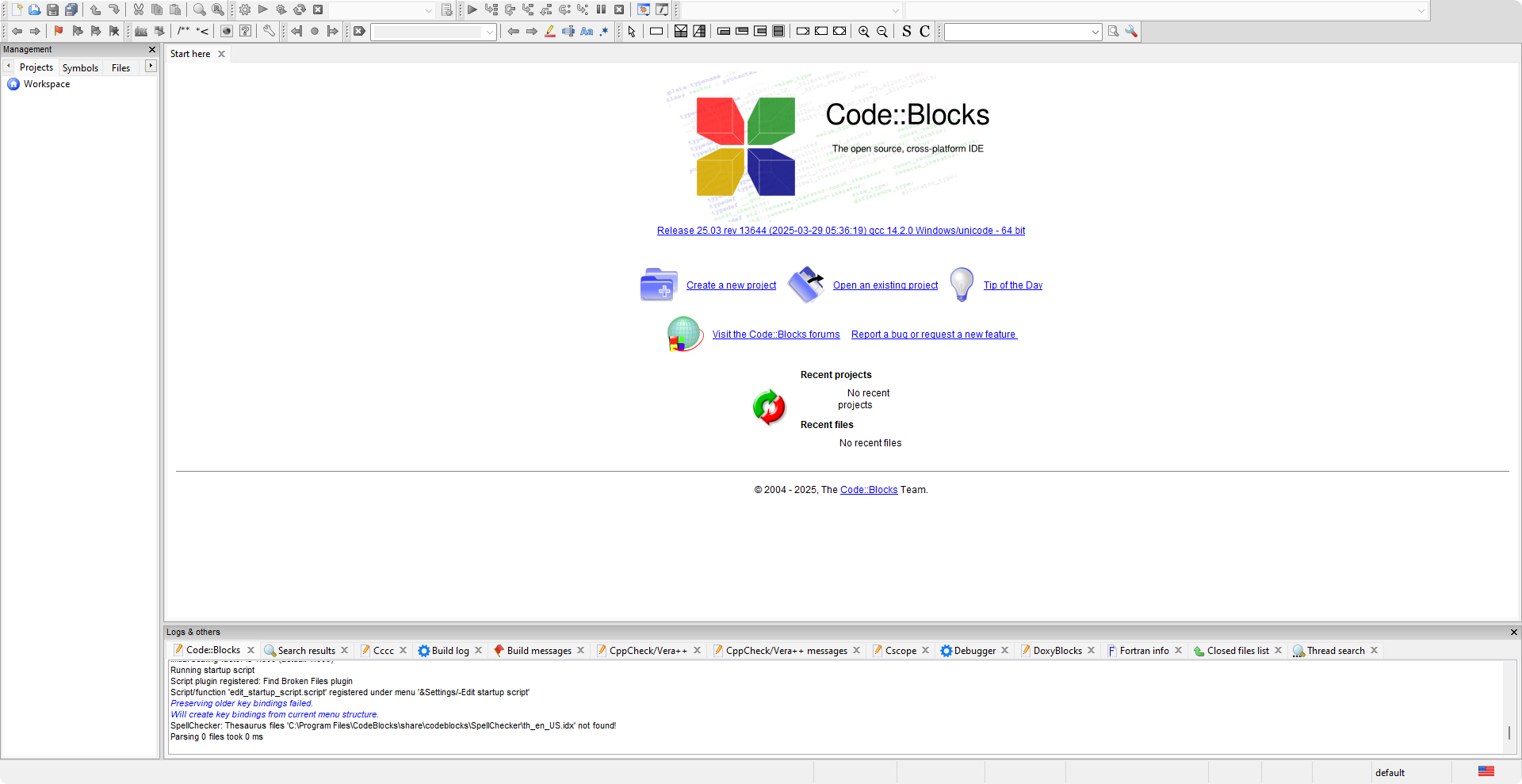The image size is (1522, 784).
Task: Open the Various info icon dropdown
Action: tap(663, 10)
